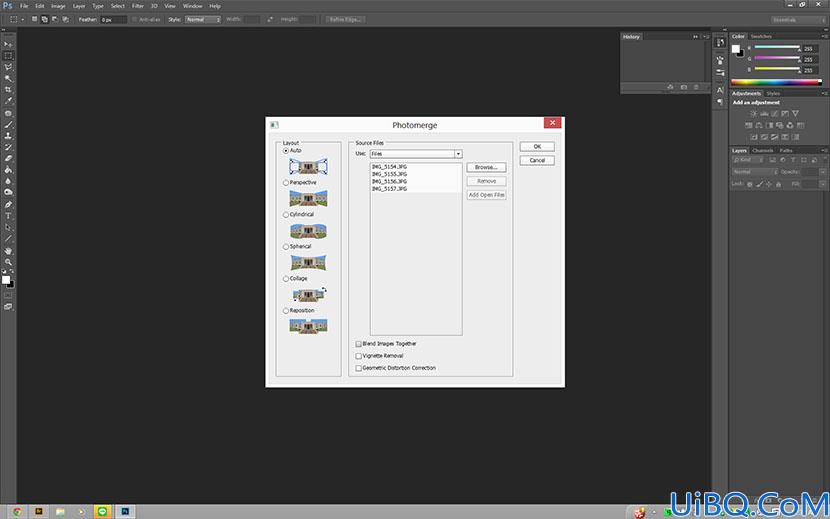Select the Crop tool
The width and height of the screenshot is (830, 519).
click(8, 90)
